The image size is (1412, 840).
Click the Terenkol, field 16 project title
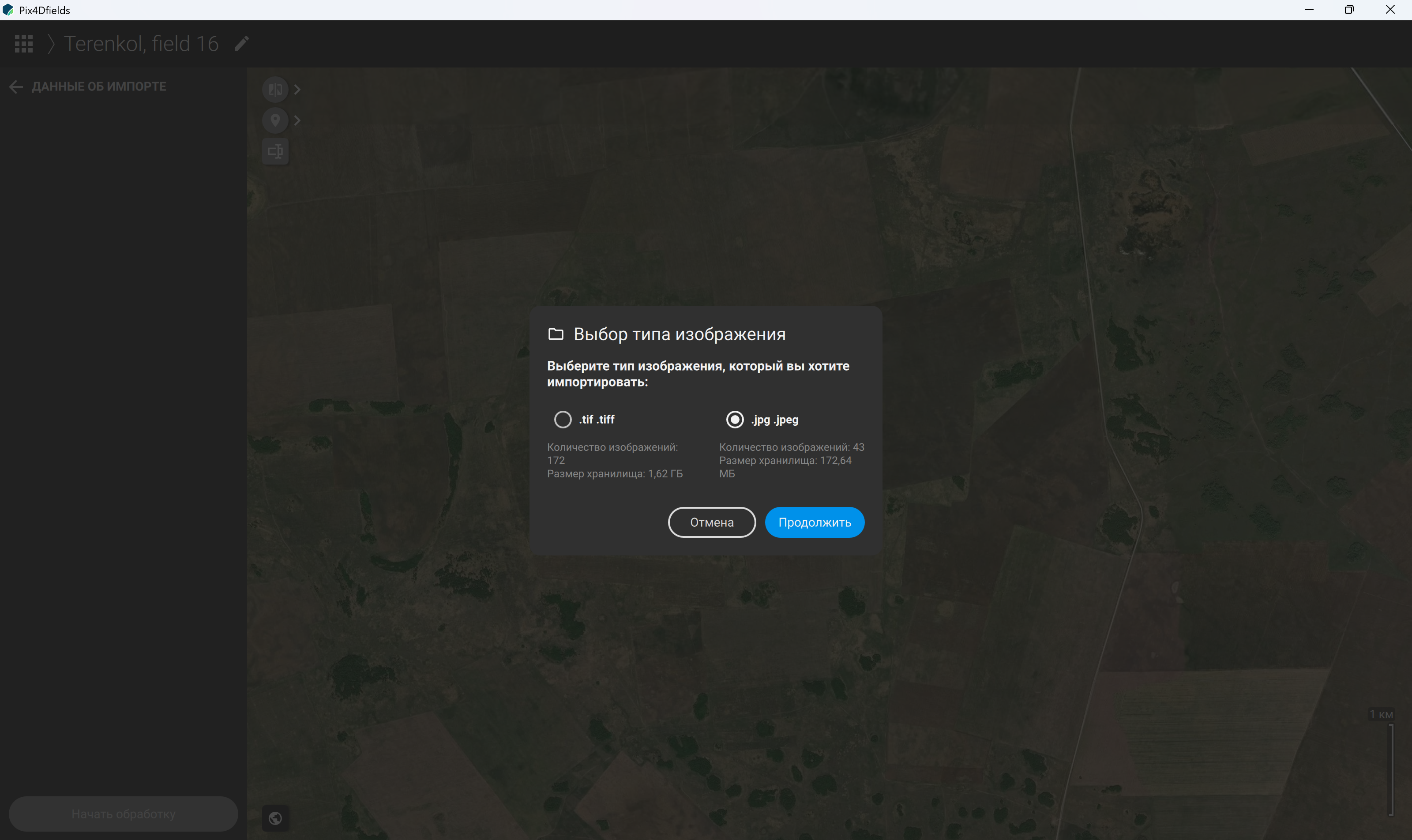coord(142,44)
